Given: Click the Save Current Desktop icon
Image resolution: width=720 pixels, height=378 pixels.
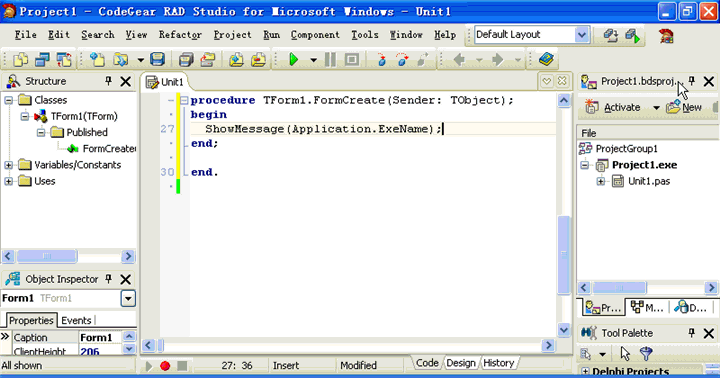Looking at the screenshot, I should pos(610,35).
